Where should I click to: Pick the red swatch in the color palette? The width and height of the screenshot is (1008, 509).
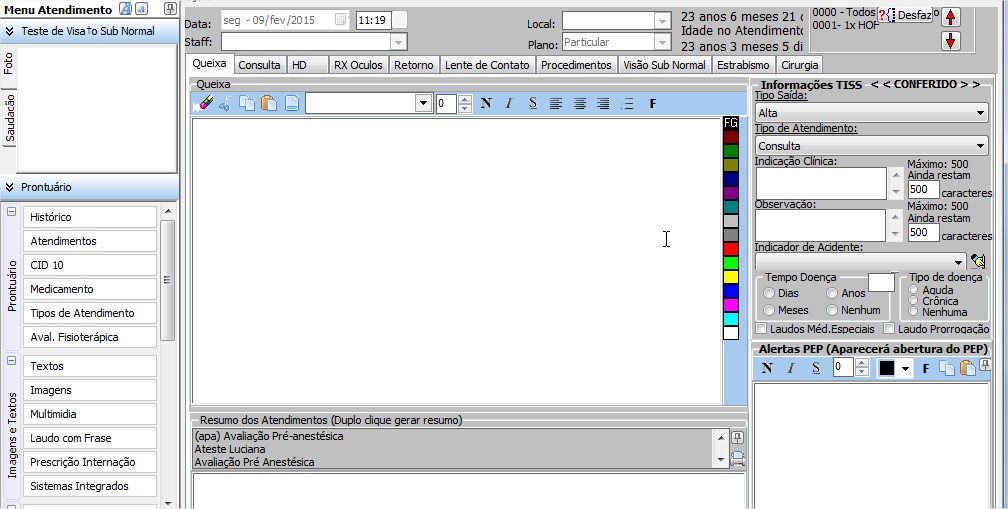[730, 248]
